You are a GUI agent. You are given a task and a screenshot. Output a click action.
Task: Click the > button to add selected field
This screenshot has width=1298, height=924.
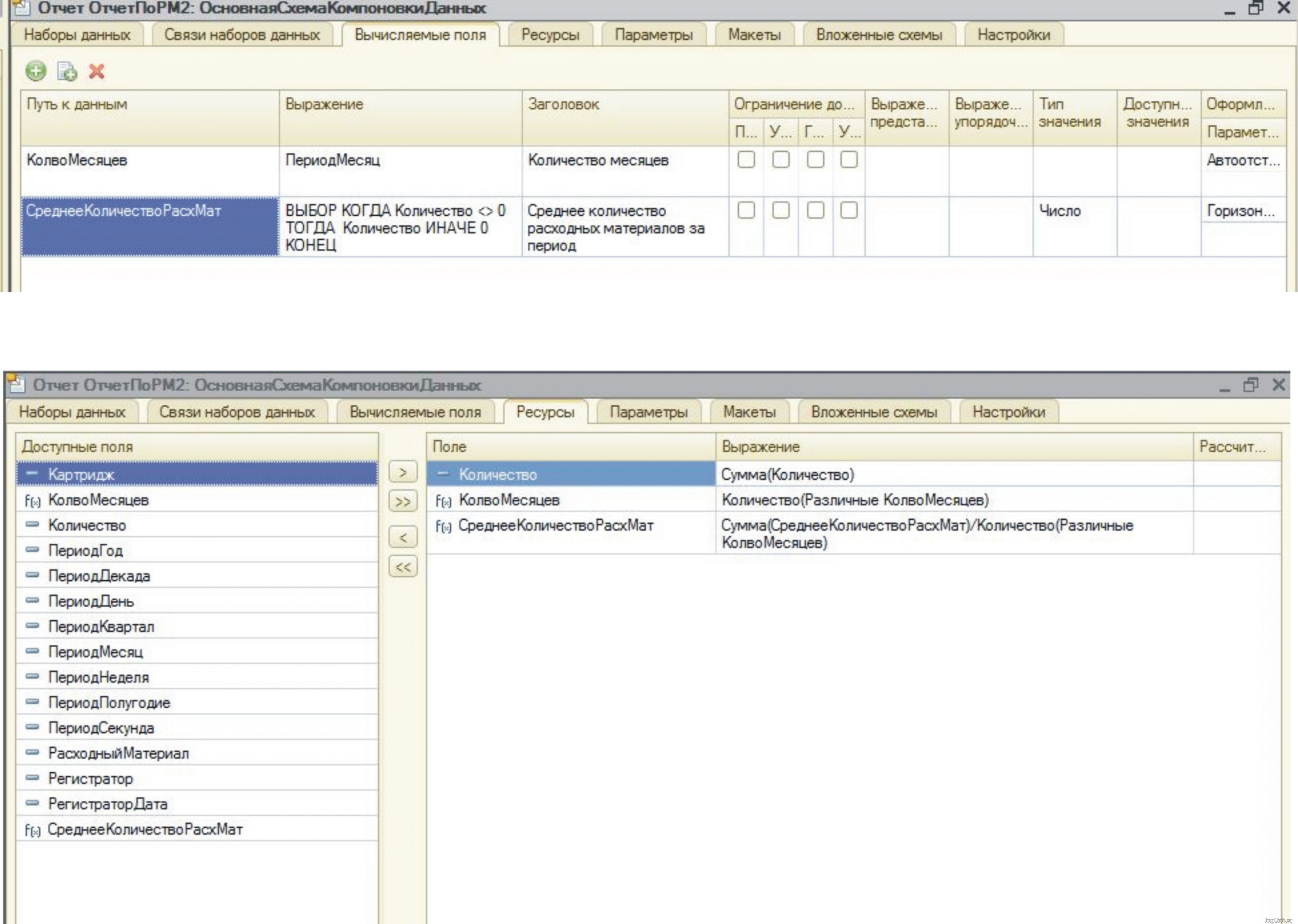click(403, 472)
